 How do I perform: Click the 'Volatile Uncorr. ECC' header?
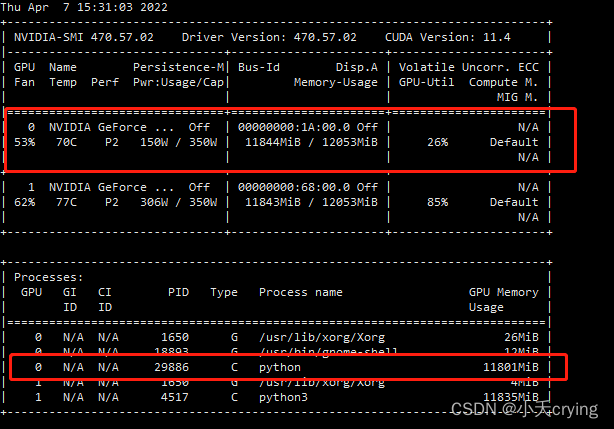click(469, 67)
